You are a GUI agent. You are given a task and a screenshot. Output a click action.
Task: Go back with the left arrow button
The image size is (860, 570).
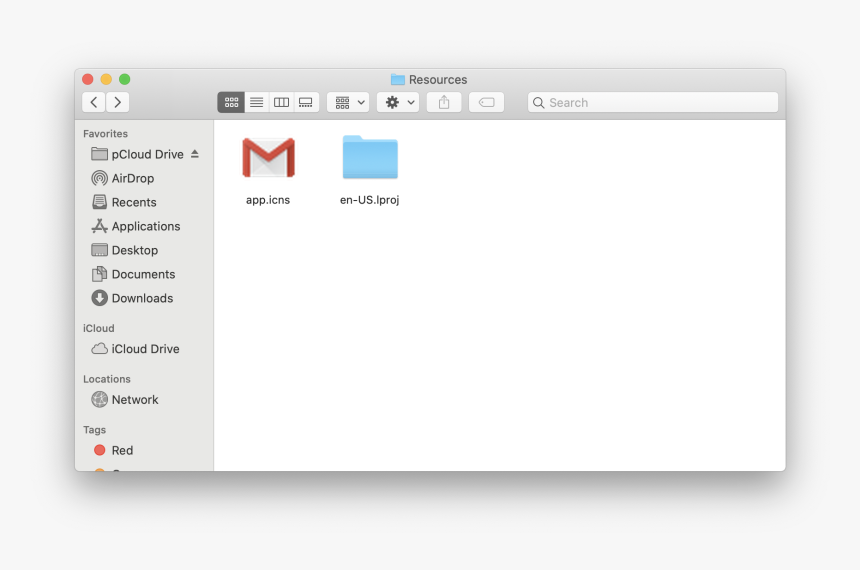(94, 102)
